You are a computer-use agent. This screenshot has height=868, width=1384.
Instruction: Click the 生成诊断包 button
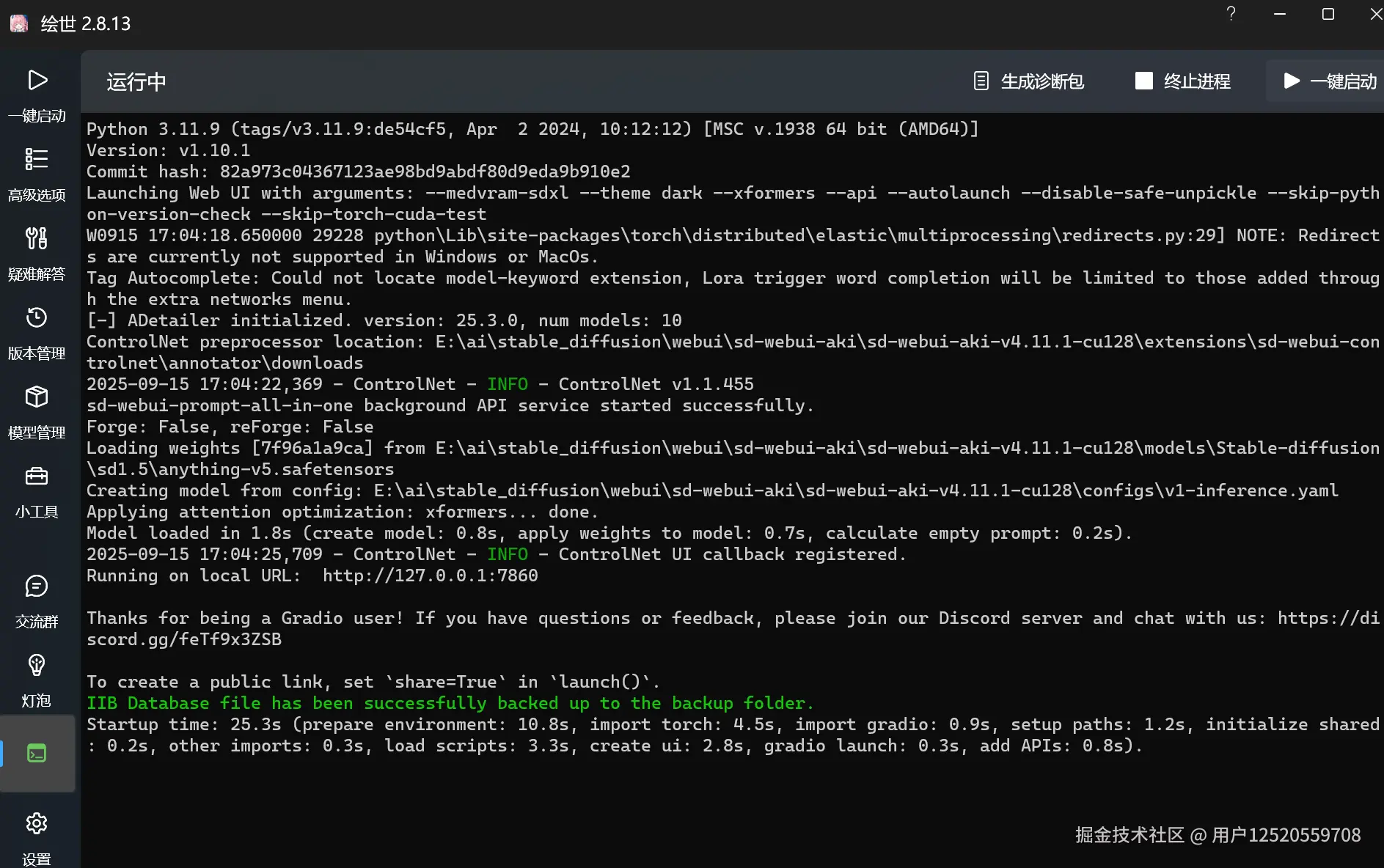[x=1028, y=81]
